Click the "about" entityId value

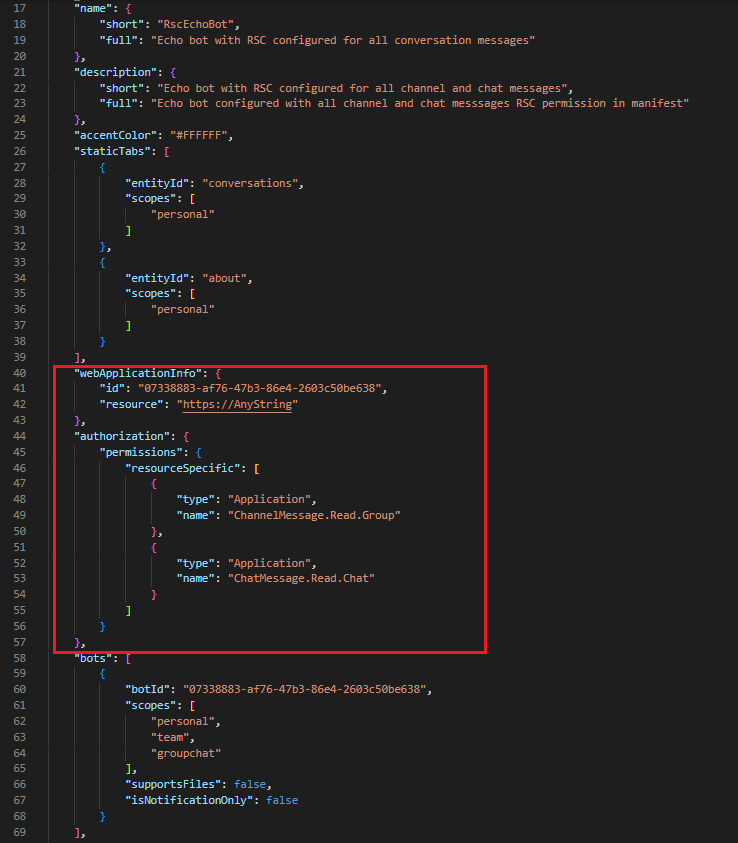click(227, 278)
